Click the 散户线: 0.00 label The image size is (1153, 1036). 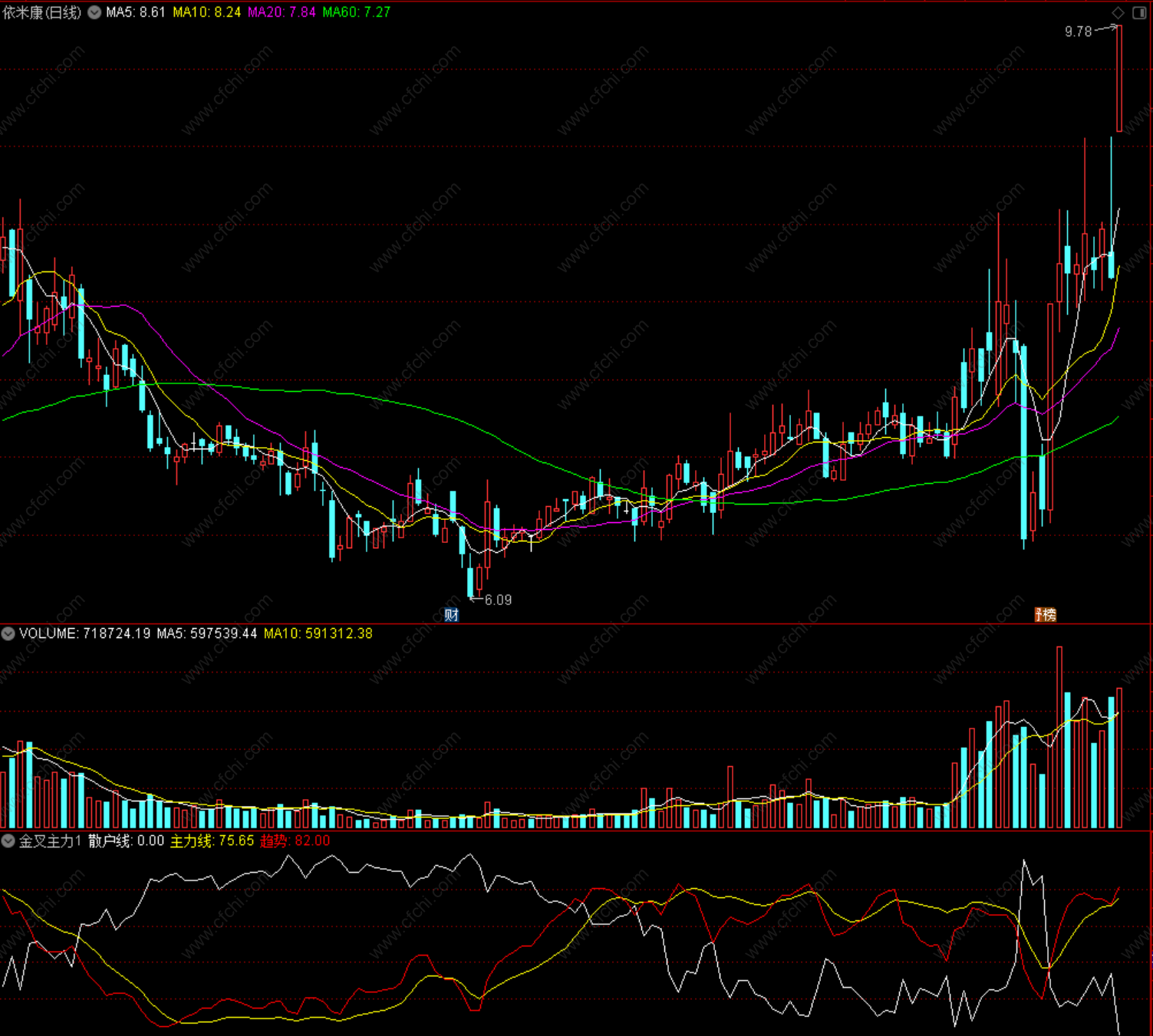pyautogui.click(x=126, y=840)
